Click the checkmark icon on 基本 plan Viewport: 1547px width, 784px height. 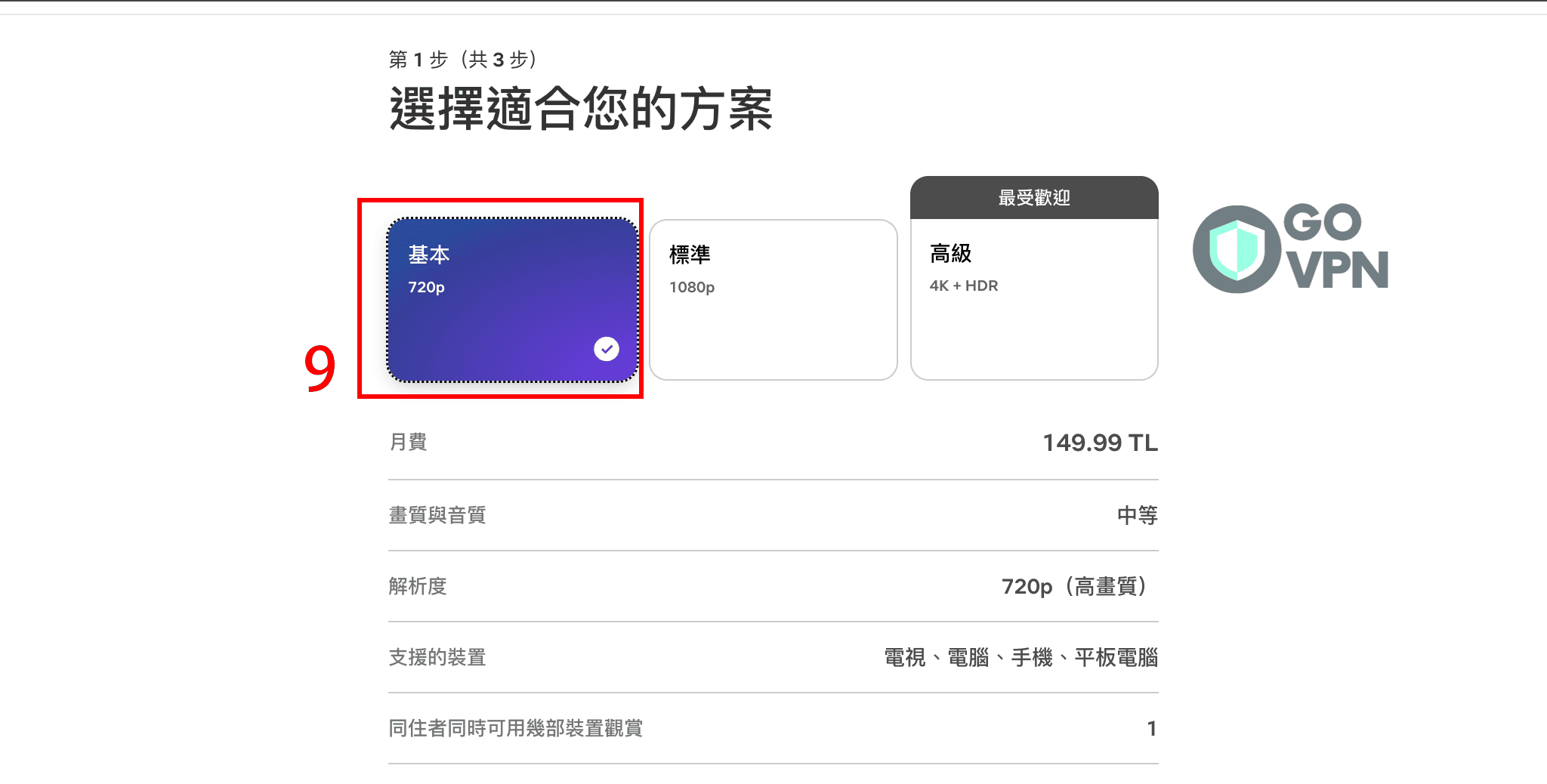pyautogui.click(x=607, y=349)
